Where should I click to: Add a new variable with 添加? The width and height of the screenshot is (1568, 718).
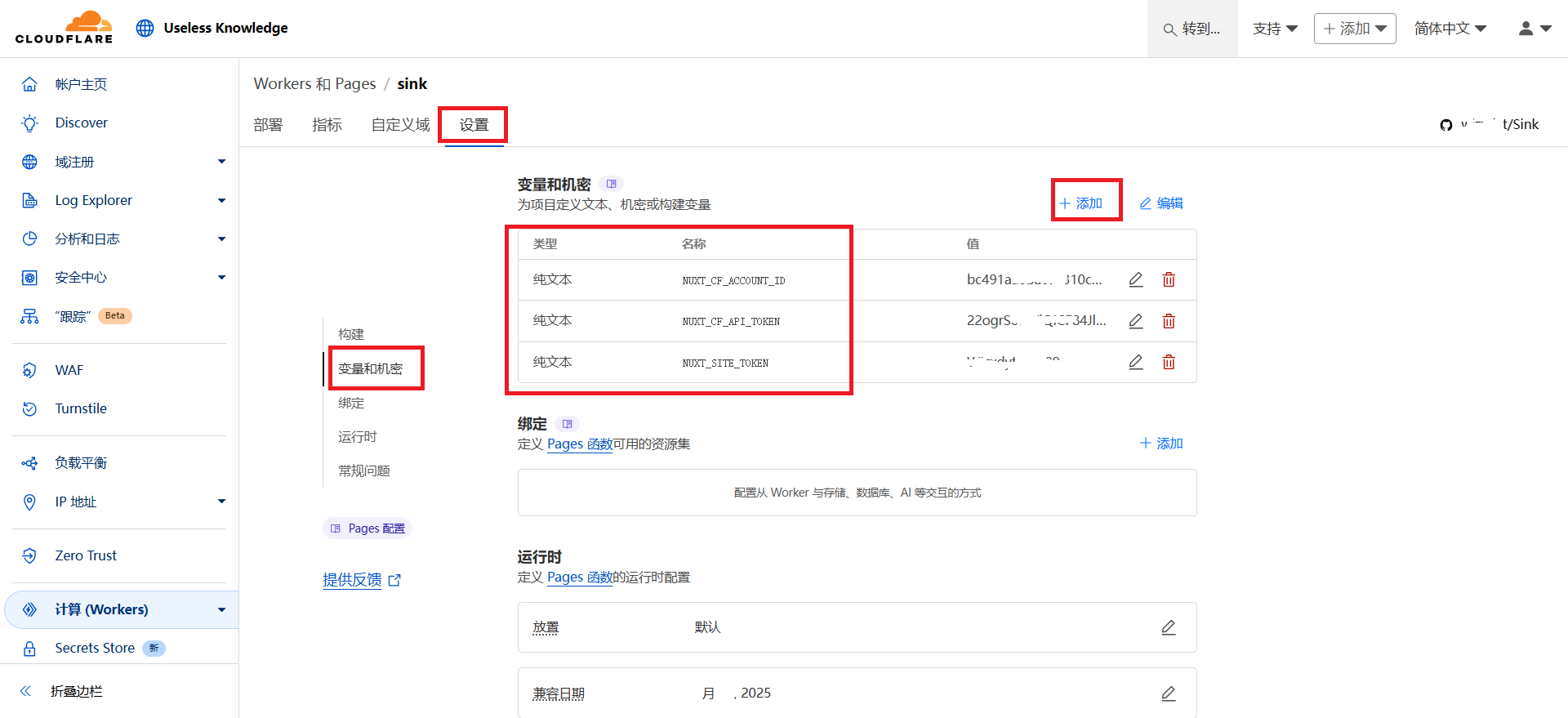pos(1081,203)
